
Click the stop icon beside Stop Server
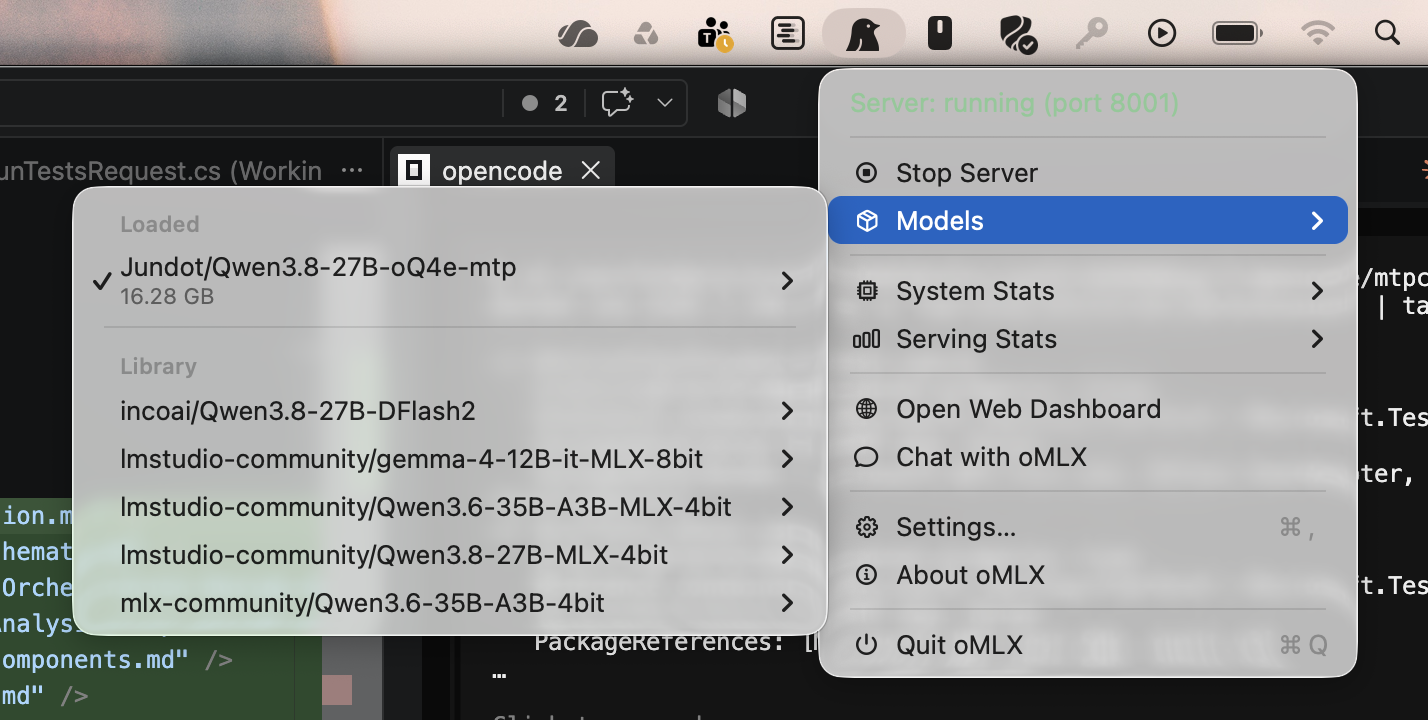(x=866, y=173)
